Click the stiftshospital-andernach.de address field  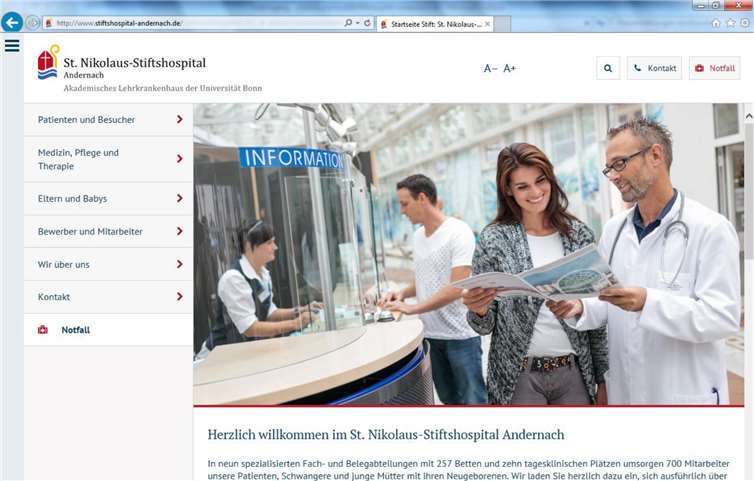pyautogui.click(x=192, y=23)
